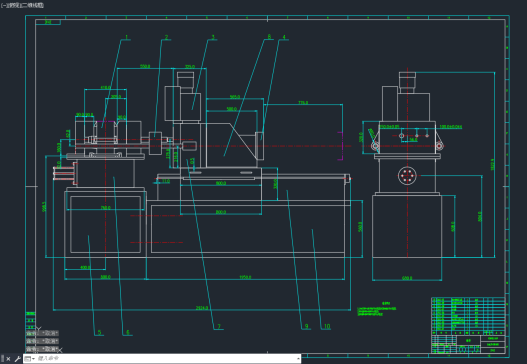527x364 pixels.
Task: Select callout number 1 label
Action: click(126, 37)
